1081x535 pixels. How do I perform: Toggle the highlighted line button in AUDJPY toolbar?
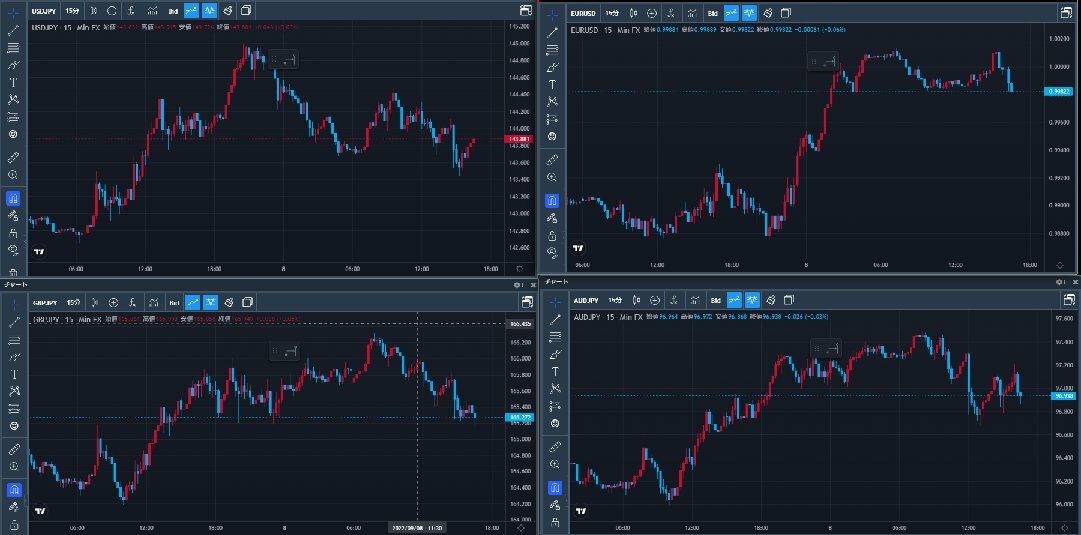point(734,300)
